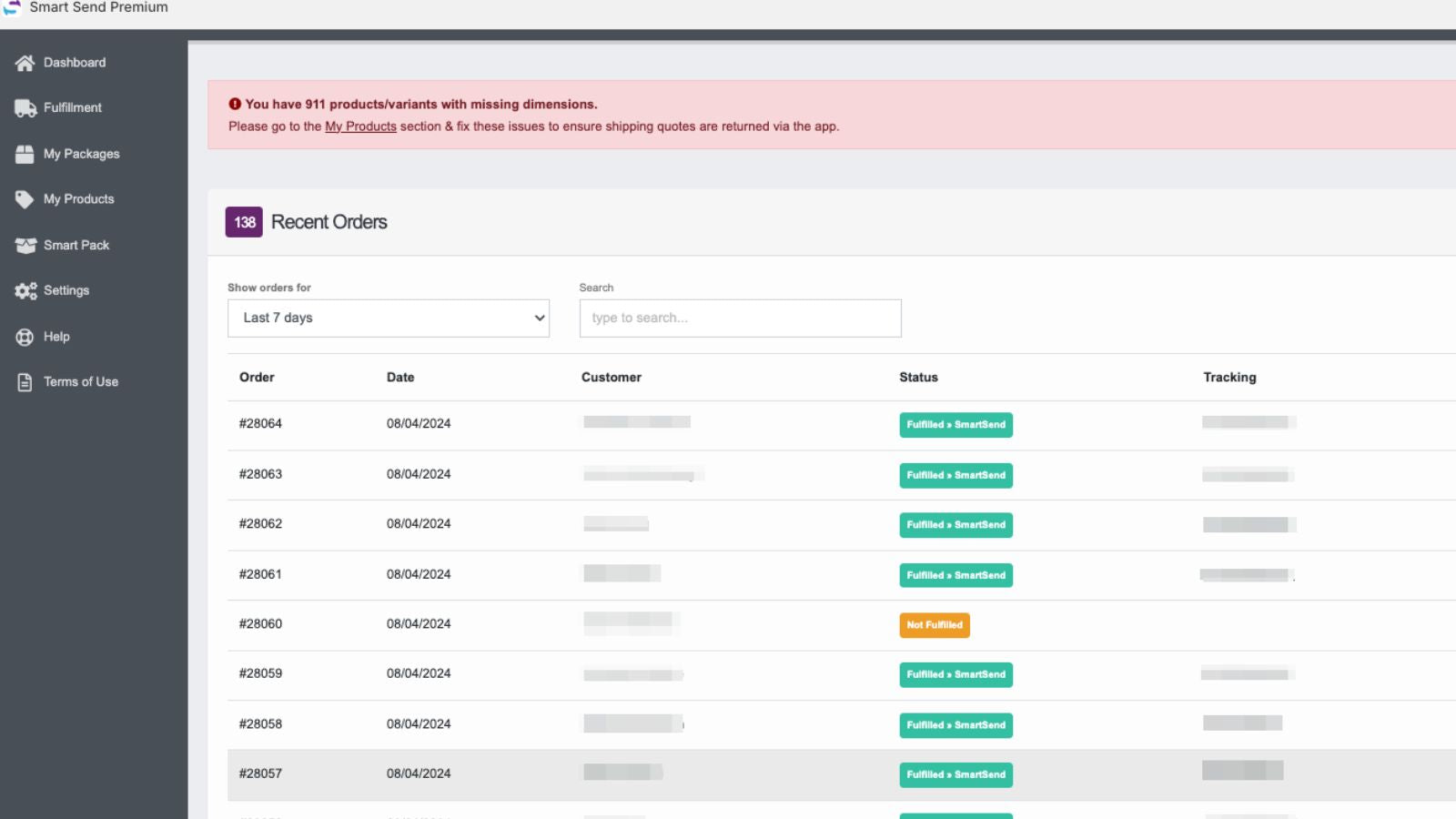Click the Status column header
1456x819 pixels.
[918, 377]
